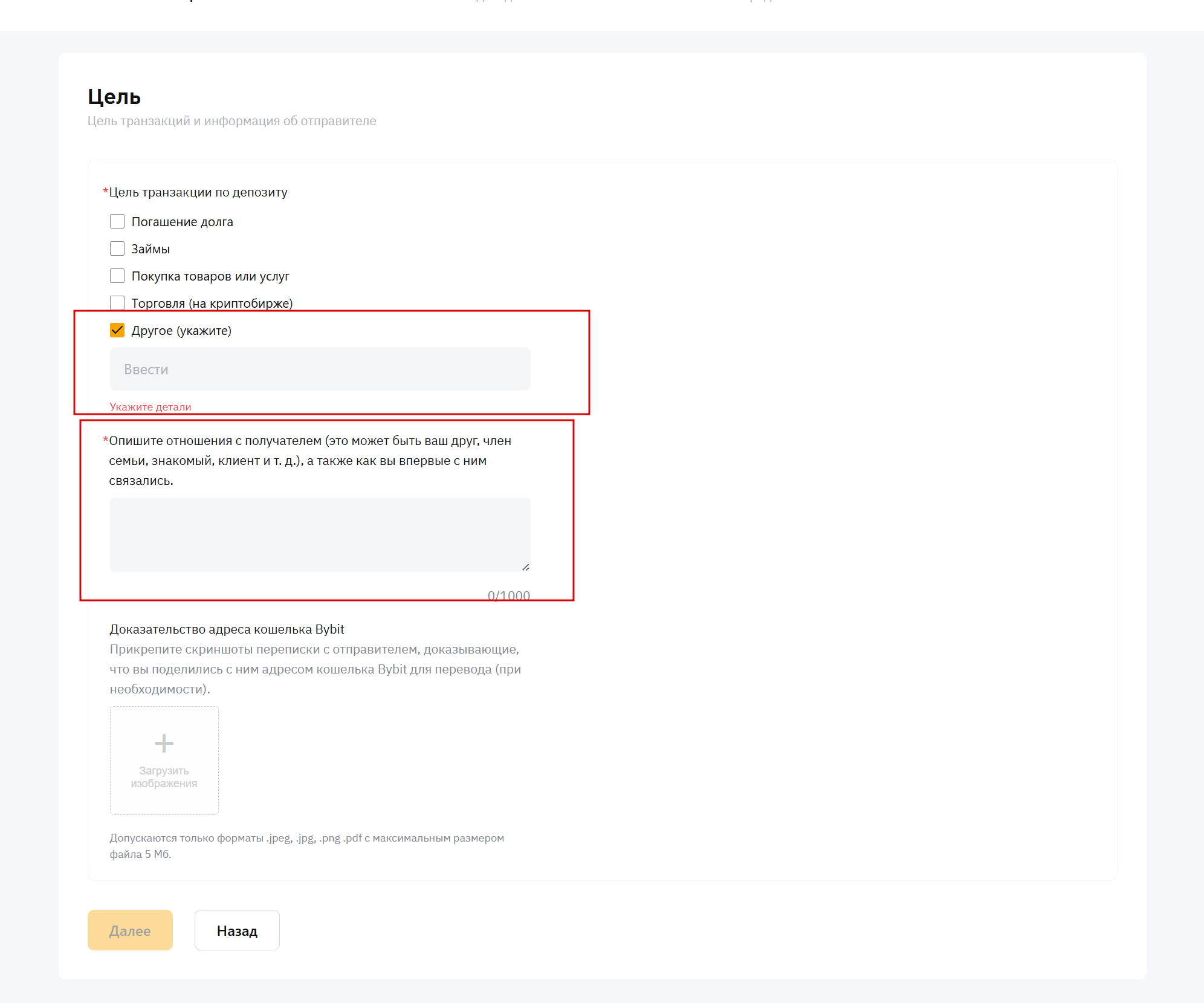Focus the recipient relationship description textarea
The width and height of the screenshot is (1204, 1003).
[320, 534]
